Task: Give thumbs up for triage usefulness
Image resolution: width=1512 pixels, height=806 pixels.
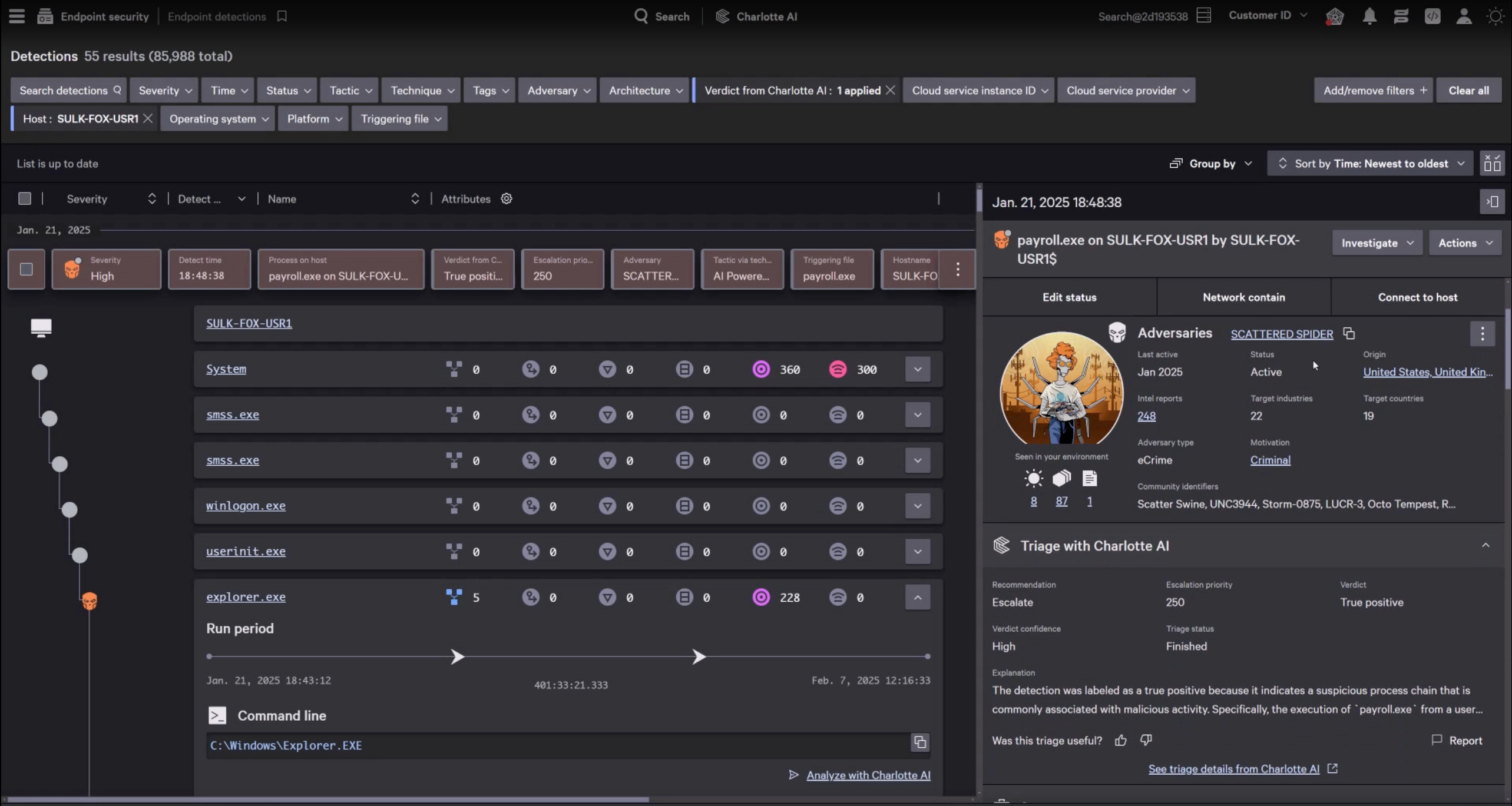Action: (1120, 741)
